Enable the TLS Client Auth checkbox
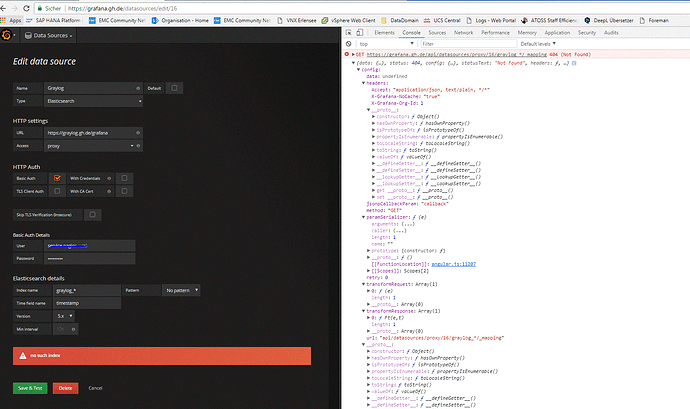This screenshot has height=409, width=690. pos(57,191)
